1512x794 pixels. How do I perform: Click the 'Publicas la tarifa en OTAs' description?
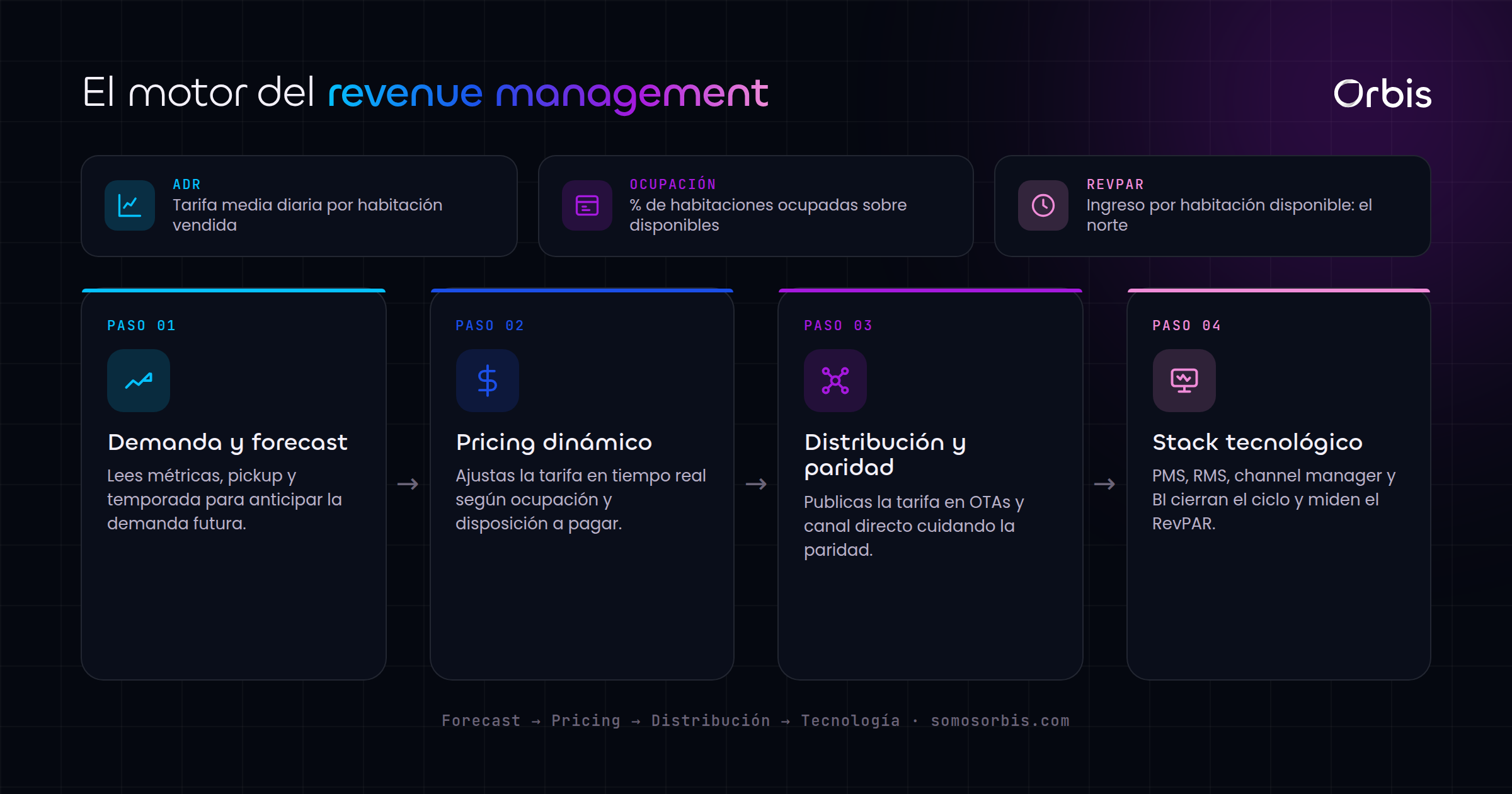pos(914,526)
